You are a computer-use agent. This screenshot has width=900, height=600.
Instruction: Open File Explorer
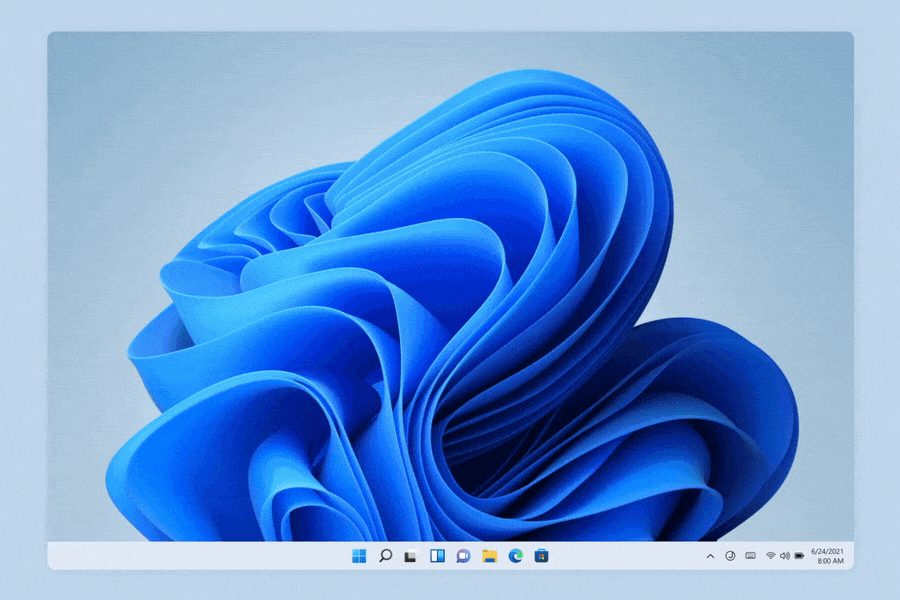[x=490, y=558]
